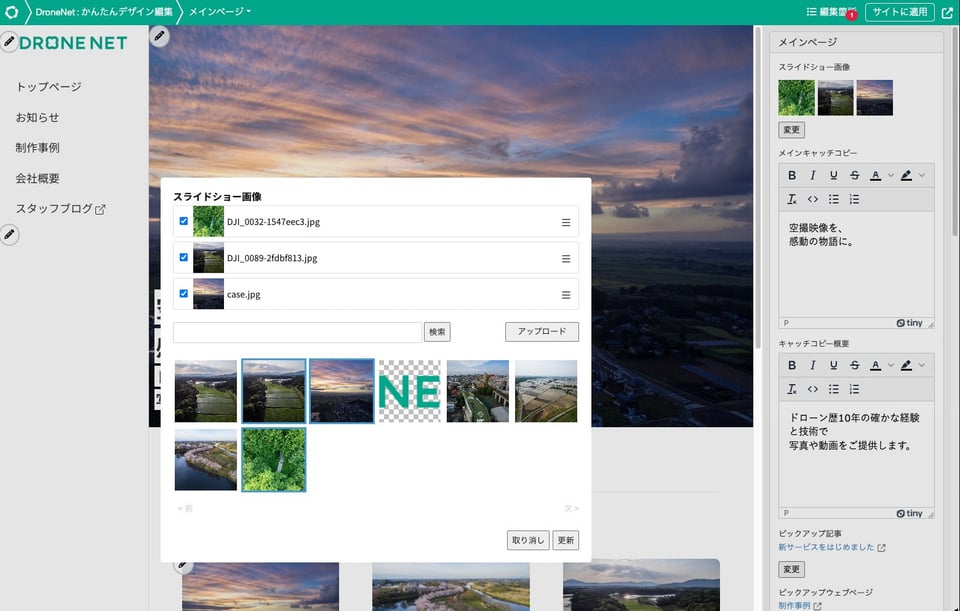The height and width of the screenshot is (611, 960).
Task: Insert bullet list in catch copy summary editor
Action: 833,389
